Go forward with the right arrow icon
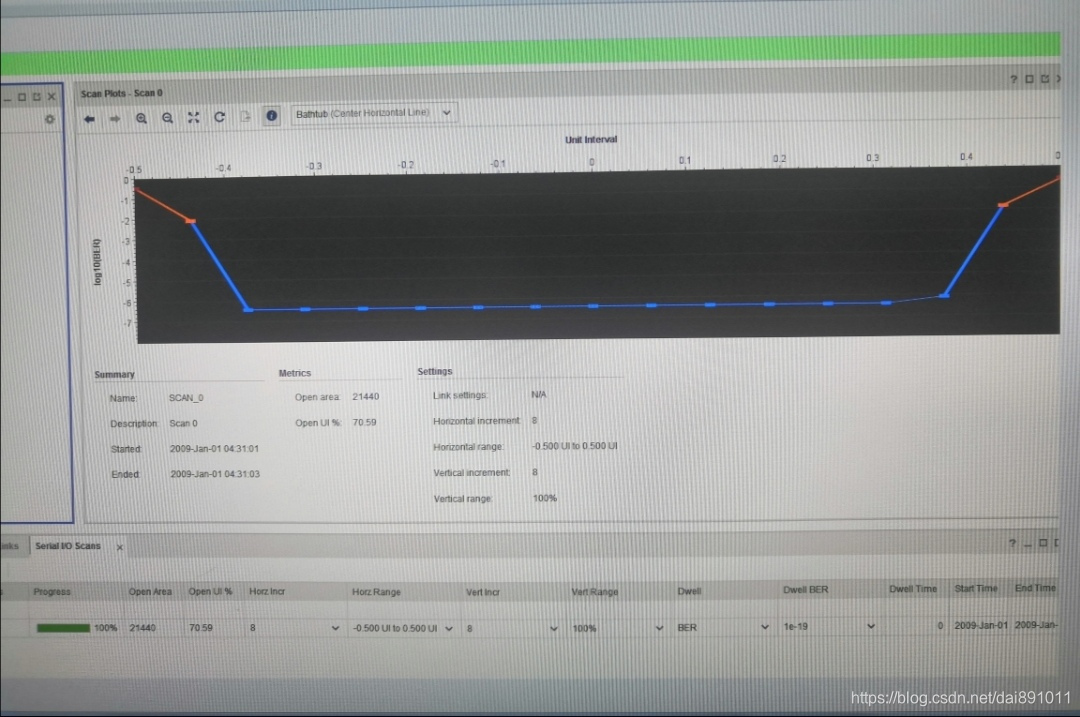Screen dimensions: 1080x717 [114, 118]
